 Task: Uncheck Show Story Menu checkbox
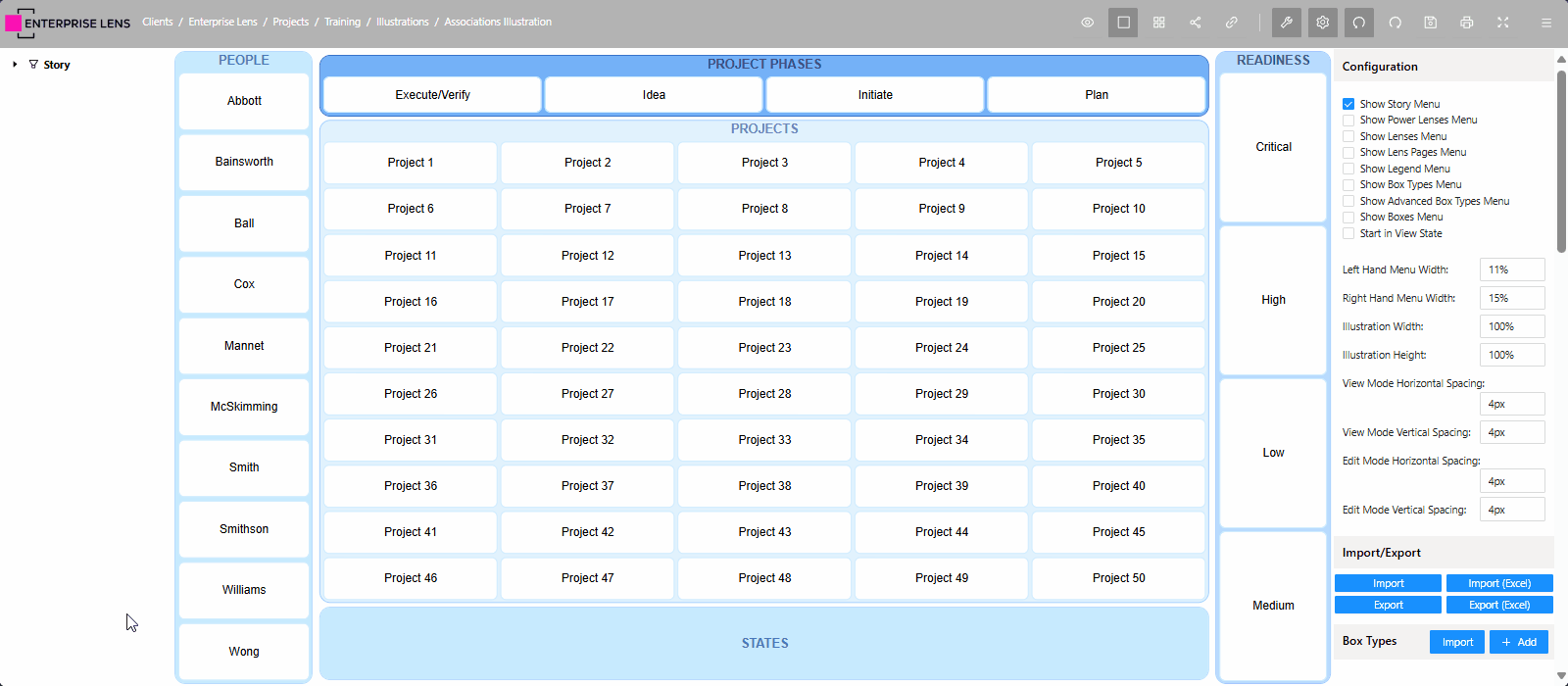(x=1348, y=104)
